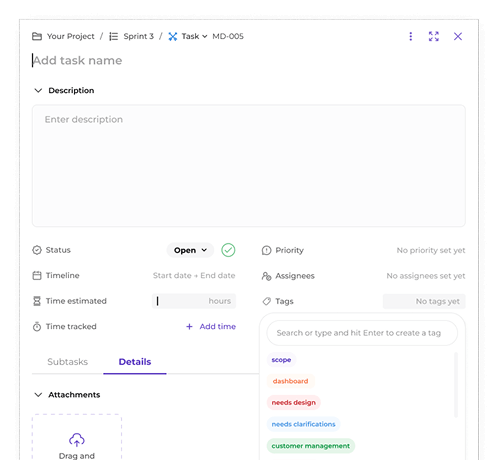This screenshot has width=501, height=460.
Task: Select the needs design tag
Action: 293,403
